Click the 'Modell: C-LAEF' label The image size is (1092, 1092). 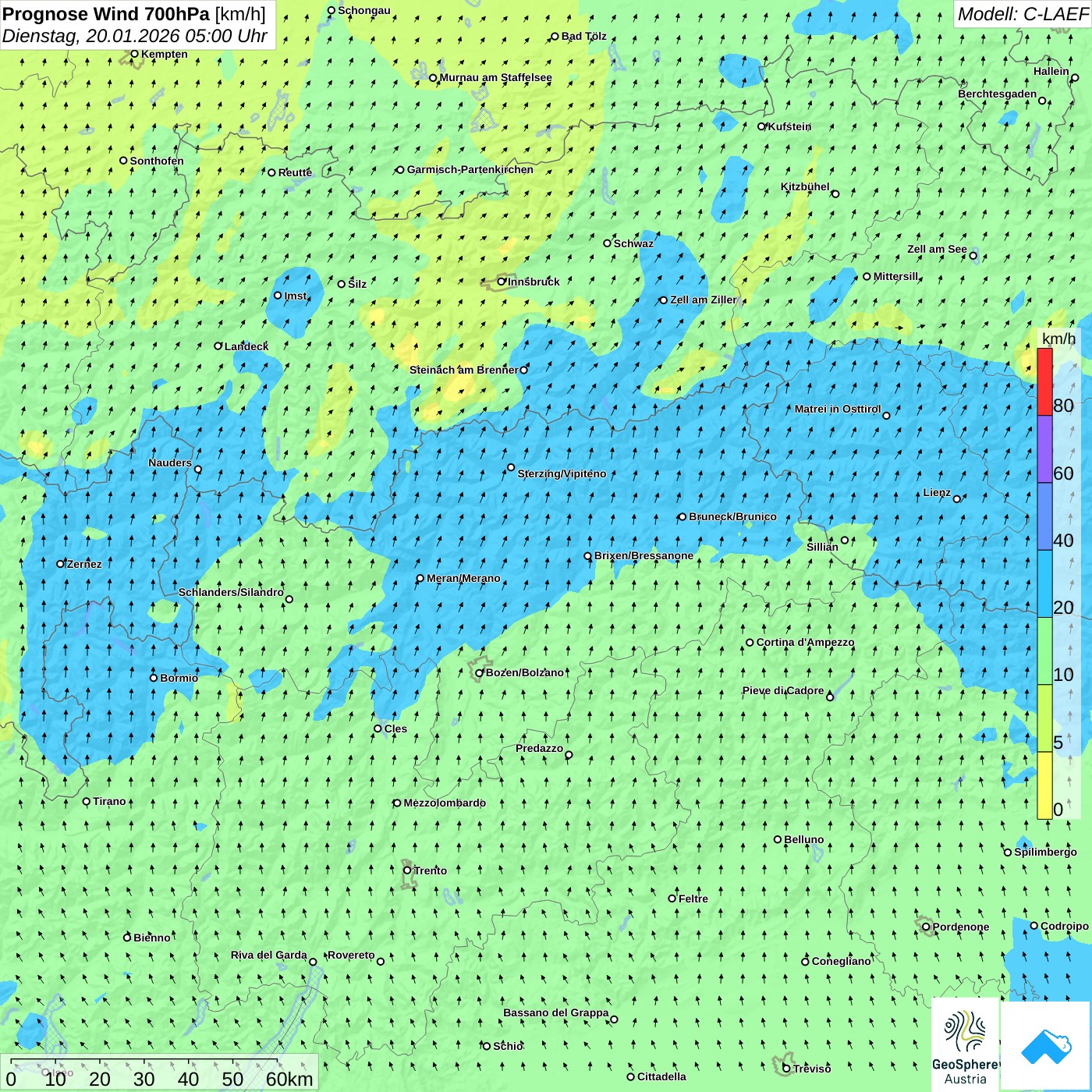click(x=1023, y=14)
